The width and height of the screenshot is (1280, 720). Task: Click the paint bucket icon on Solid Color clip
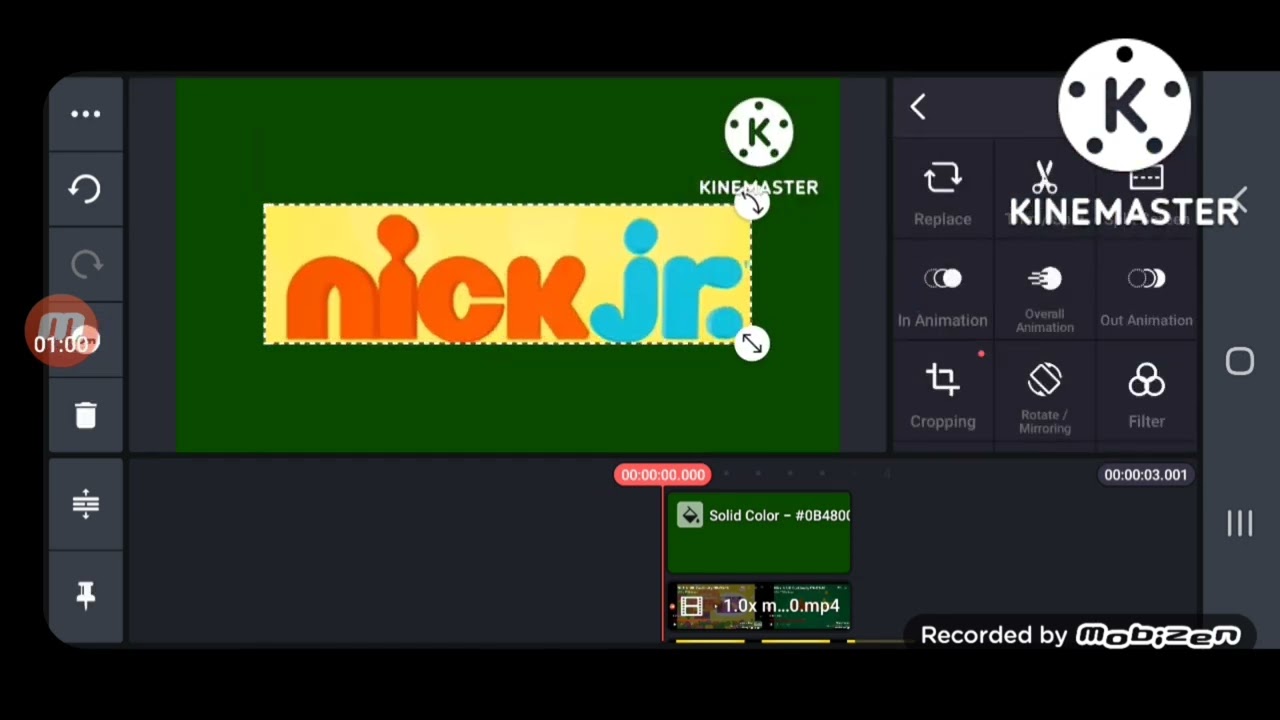(689, 515)
